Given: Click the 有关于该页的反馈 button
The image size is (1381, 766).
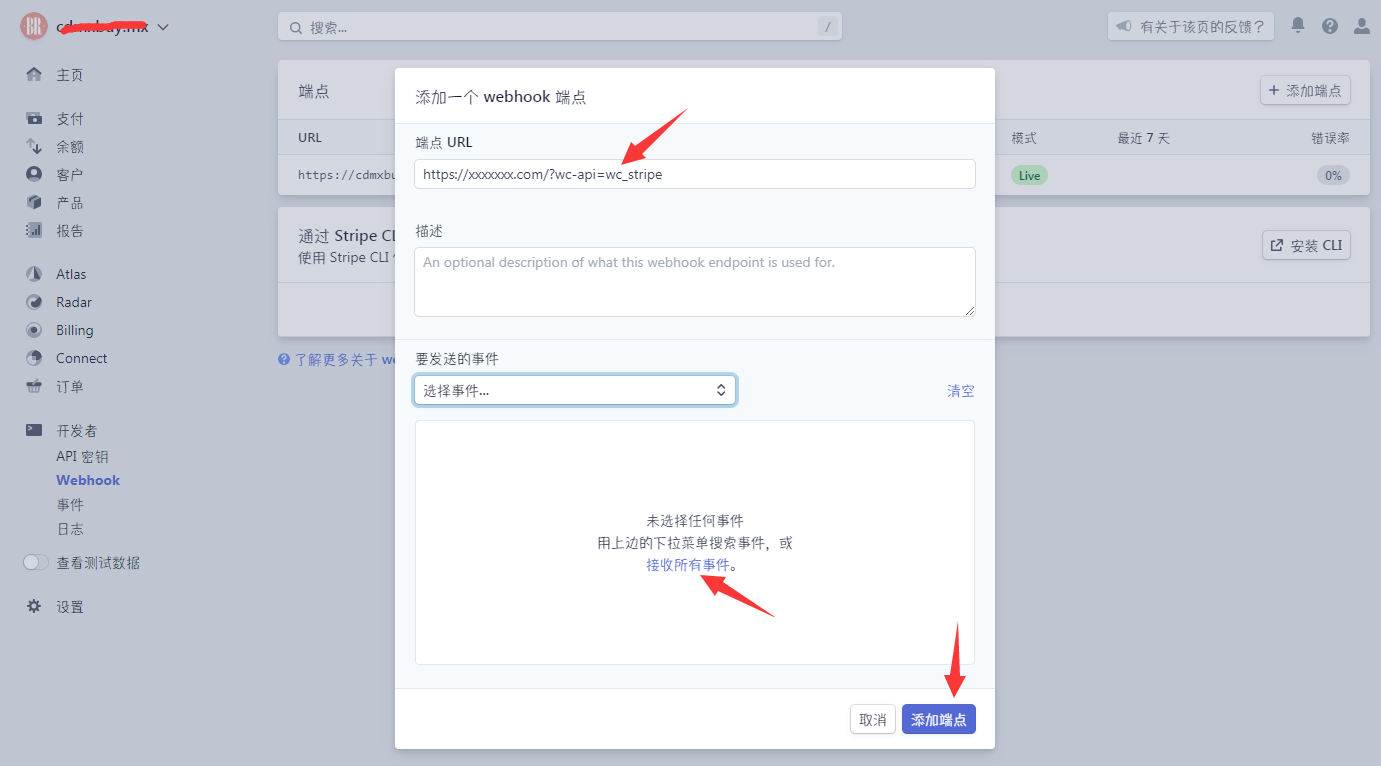Looking at the screenshot, I should point(1191,26).
